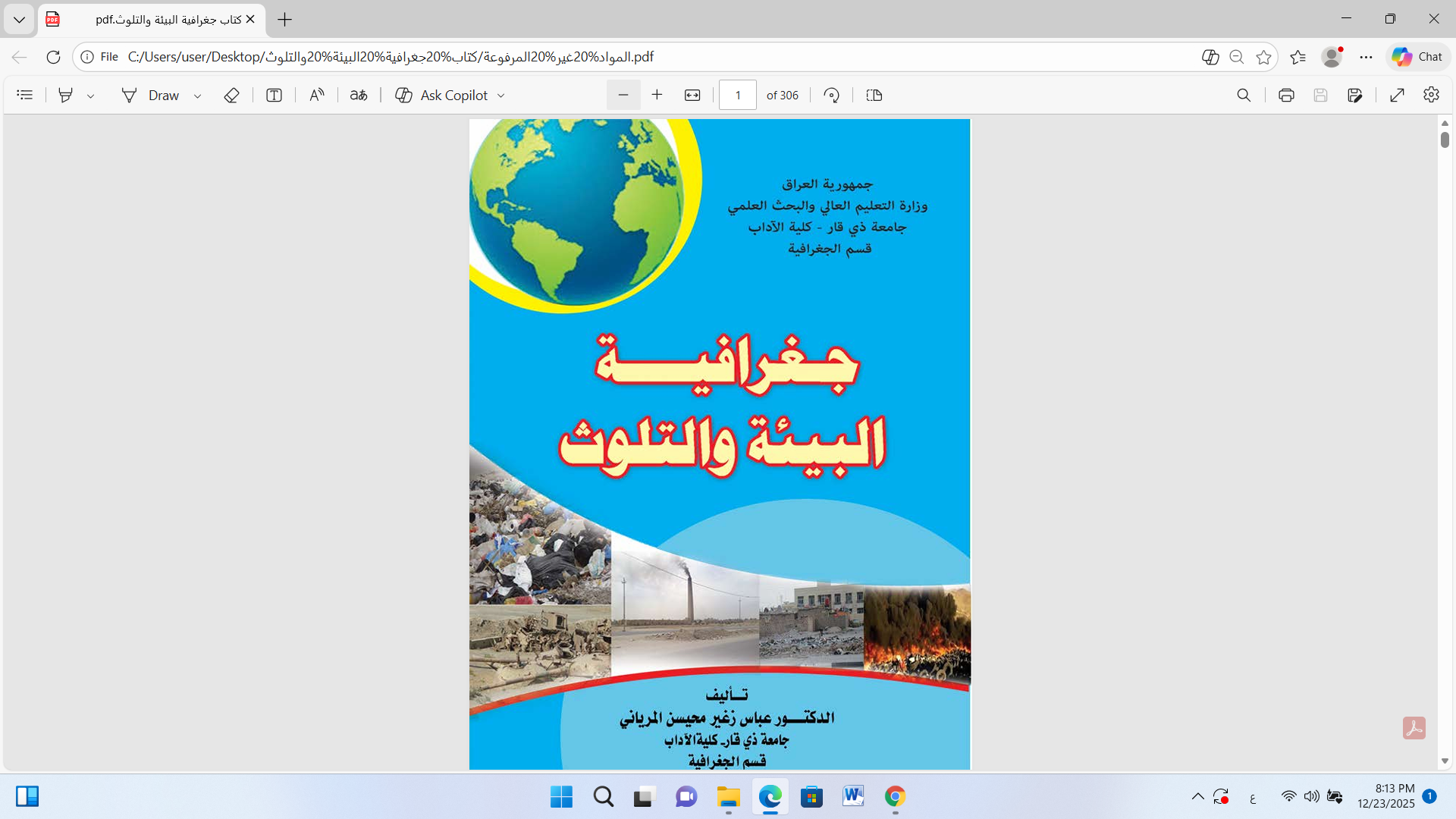Show hidden system tray icons
1456x819 pixels.
pyautogui.click(x=1198, y=797)
